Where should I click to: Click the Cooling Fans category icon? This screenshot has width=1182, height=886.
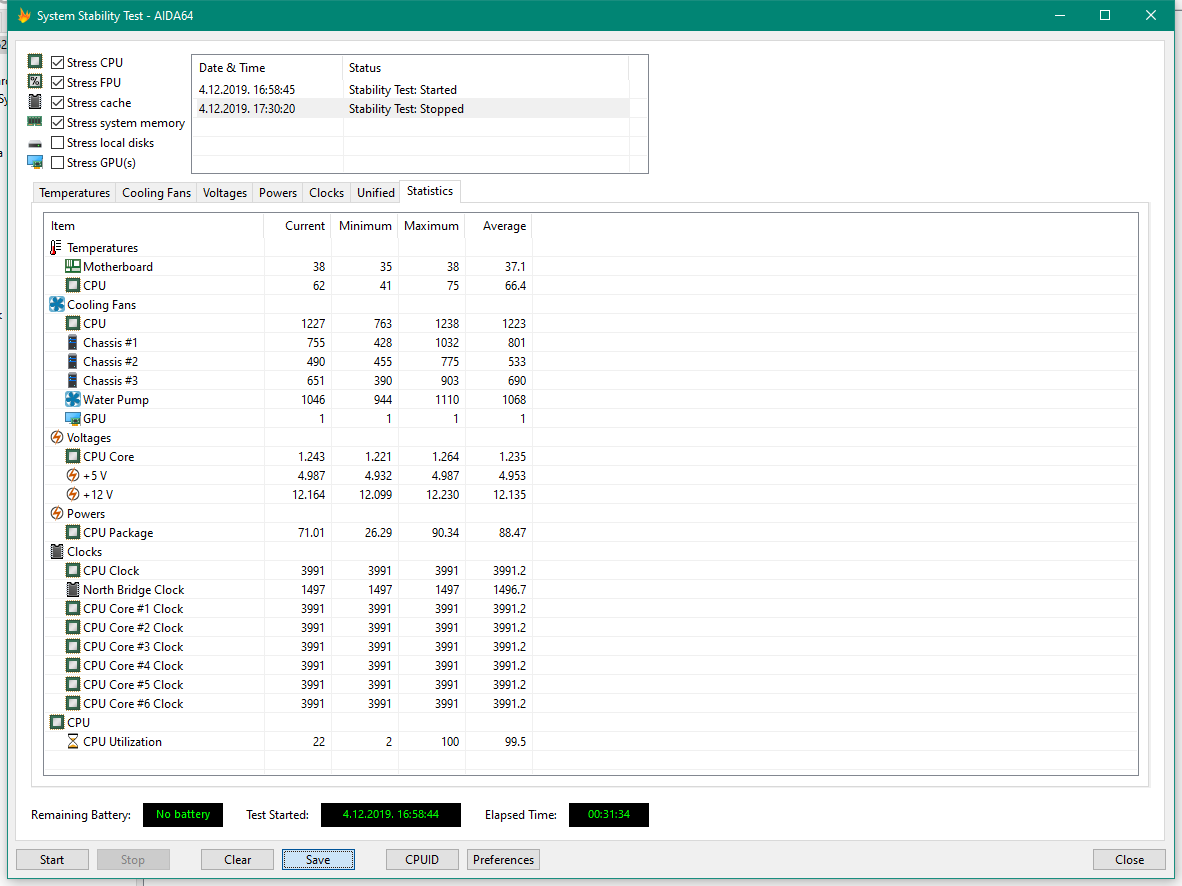coord(57,305)
